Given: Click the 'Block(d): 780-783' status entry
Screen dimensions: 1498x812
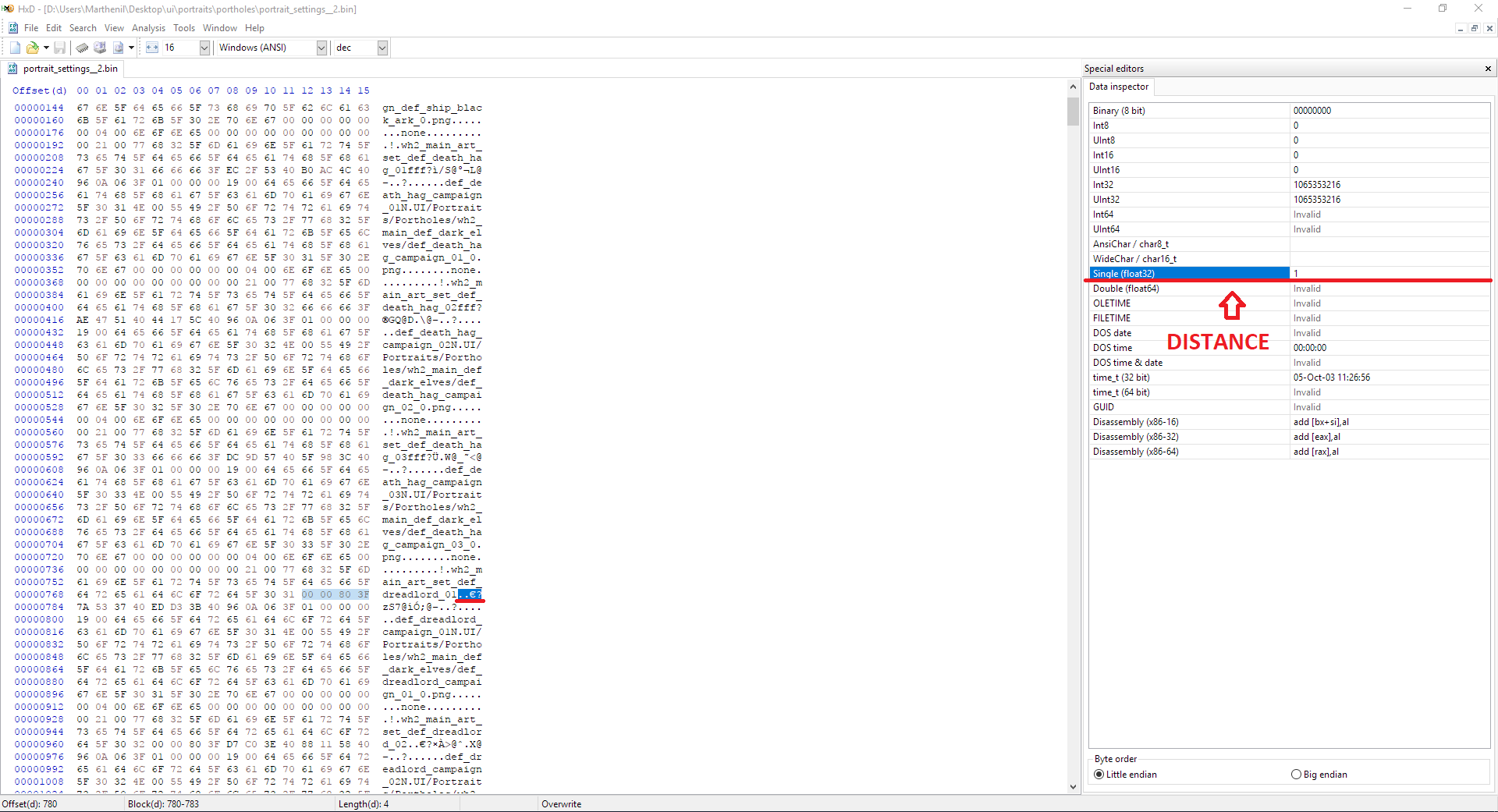Looking at the screenshot, I should [x=163, y=804].
